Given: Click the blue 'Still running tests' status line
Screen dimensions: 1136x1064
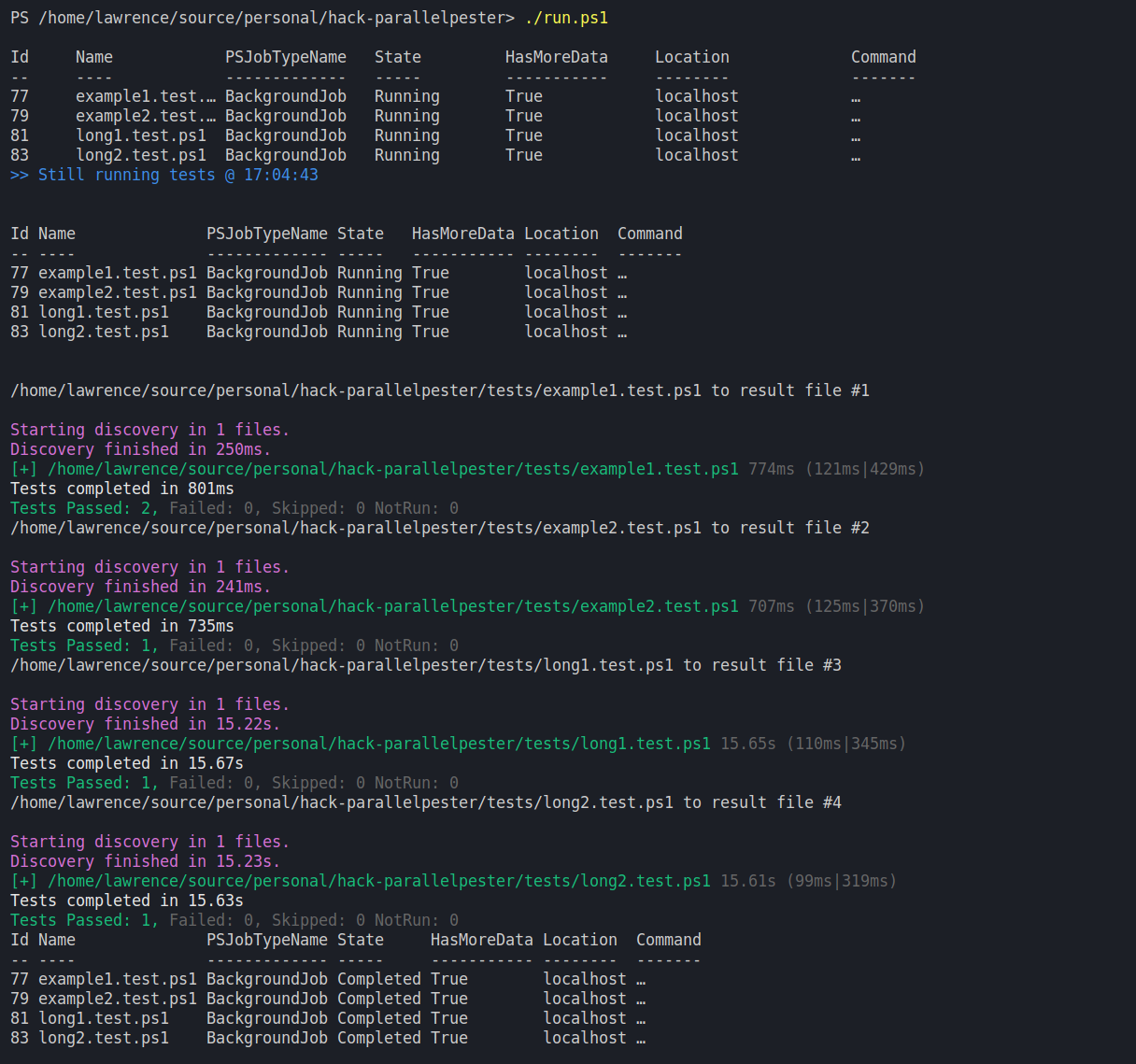Looking at the screenshot, I should [164, 175].
